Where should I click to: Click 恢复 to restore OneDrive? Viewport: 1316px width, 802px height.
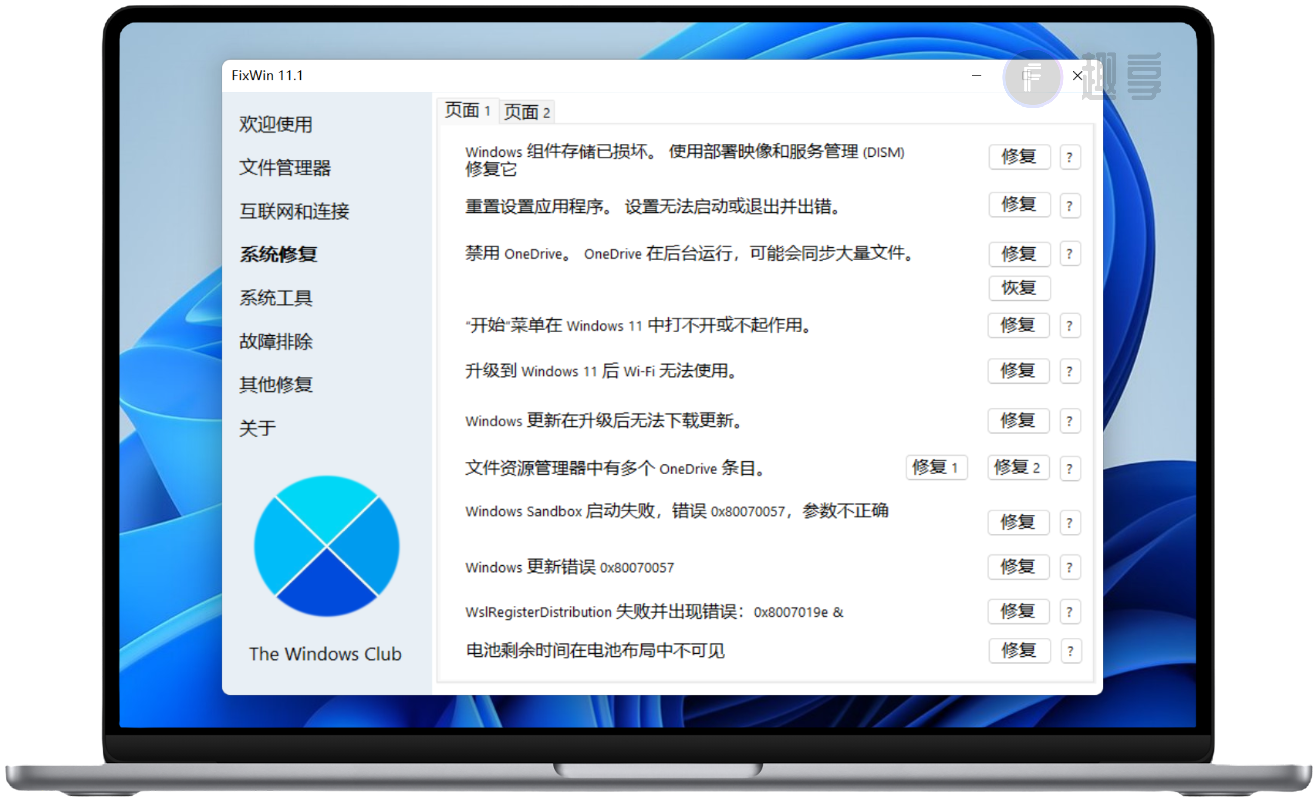point(1019,288)
